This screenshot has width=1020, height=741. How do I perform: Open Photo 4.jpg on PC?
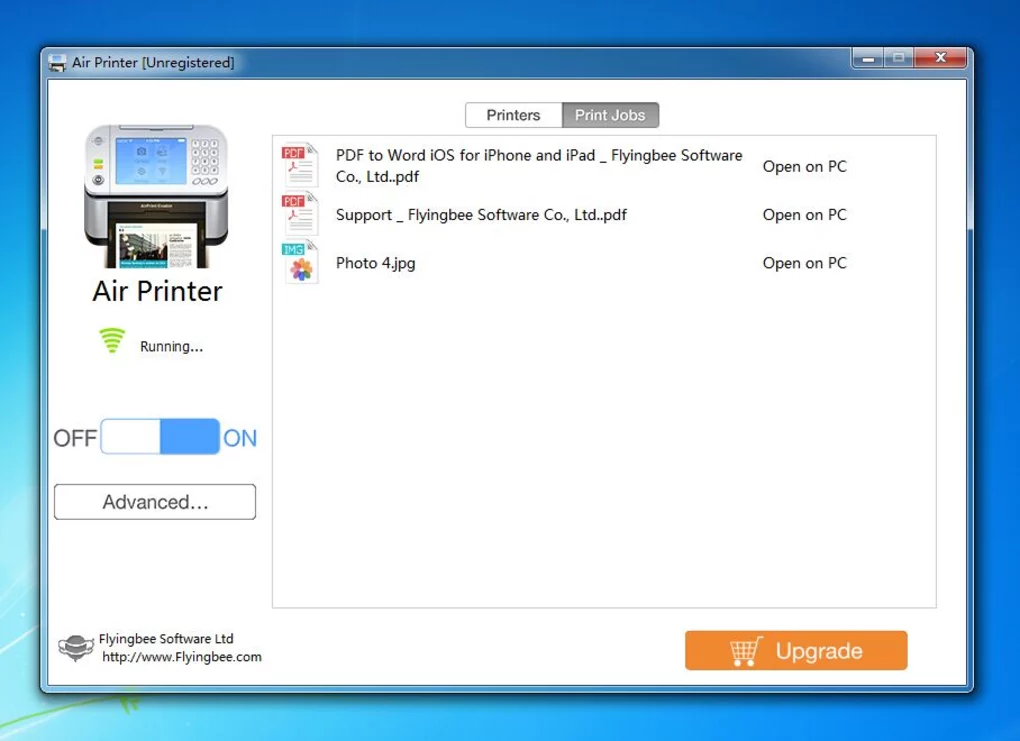pyautogui.click(x=804, y=263)
